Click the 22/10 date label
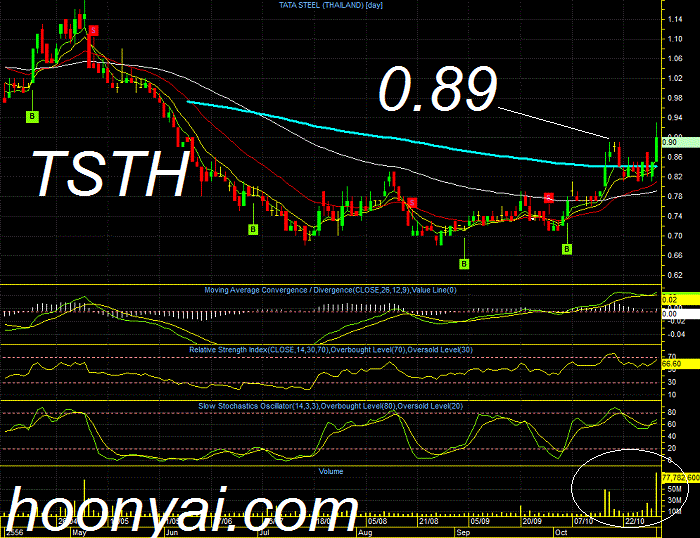The image size is (700, 538). tap(635, 521)
